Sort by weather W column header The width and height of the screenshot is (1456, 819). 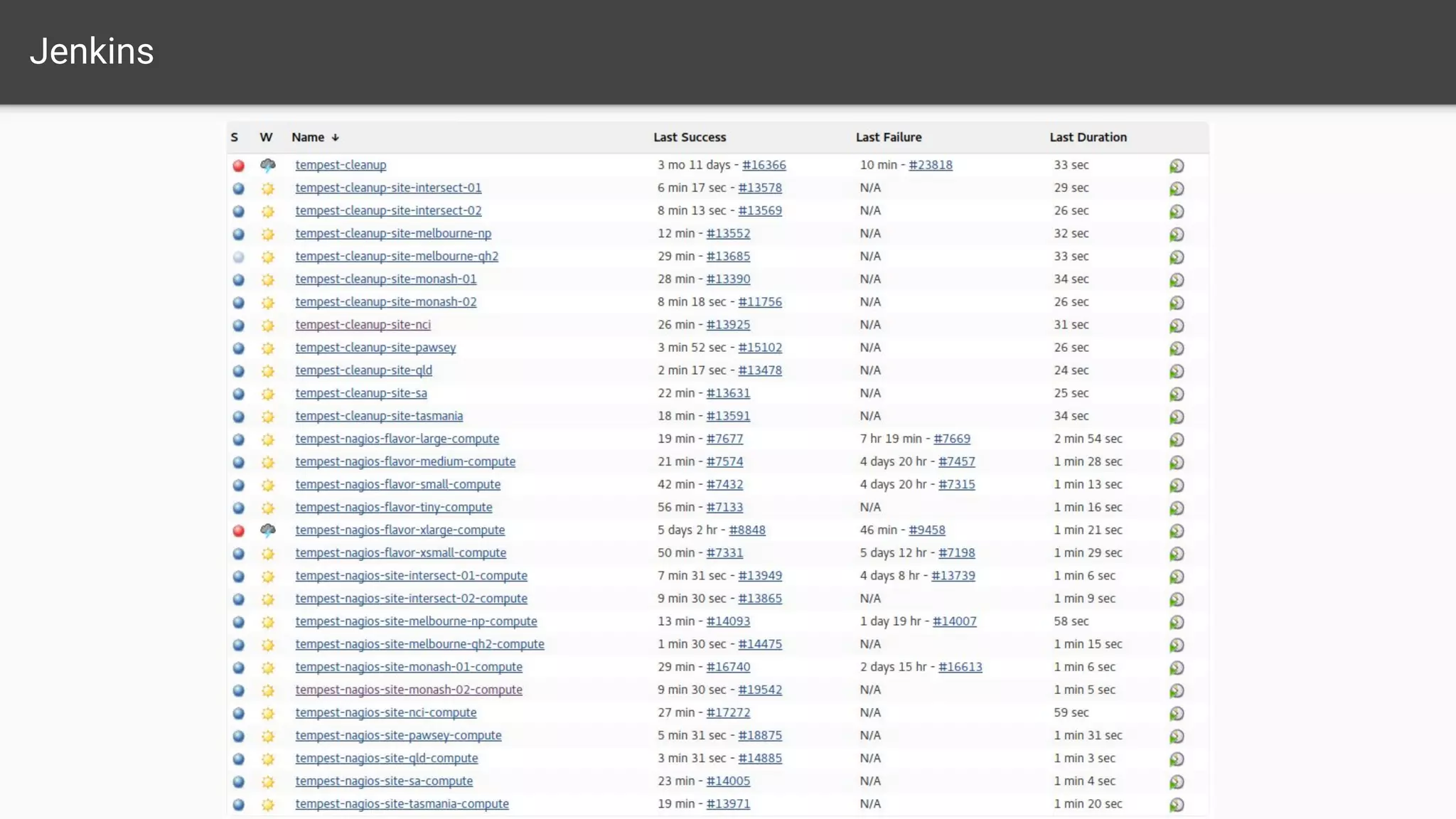[x=266, y=137]
